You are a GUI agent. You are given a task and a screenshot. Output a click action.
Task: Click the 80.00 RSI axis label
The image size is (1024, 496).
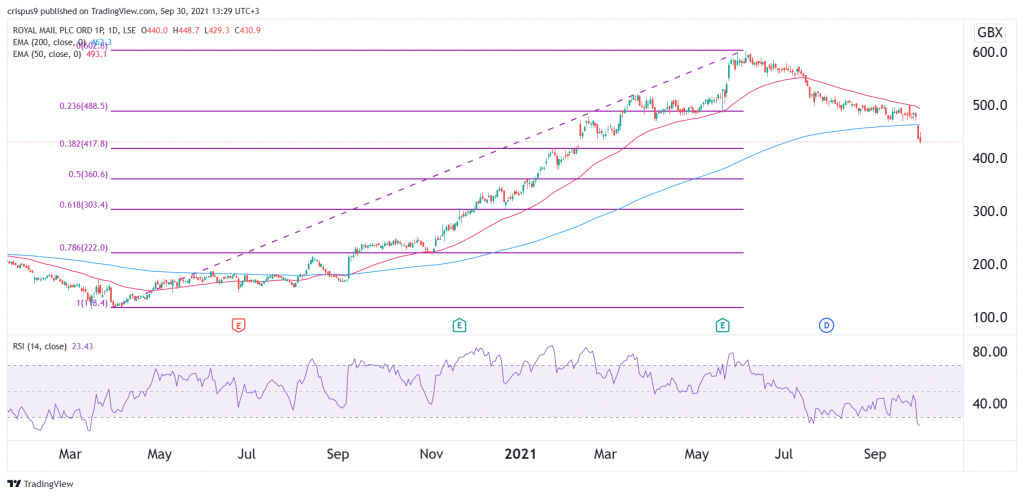991,352
